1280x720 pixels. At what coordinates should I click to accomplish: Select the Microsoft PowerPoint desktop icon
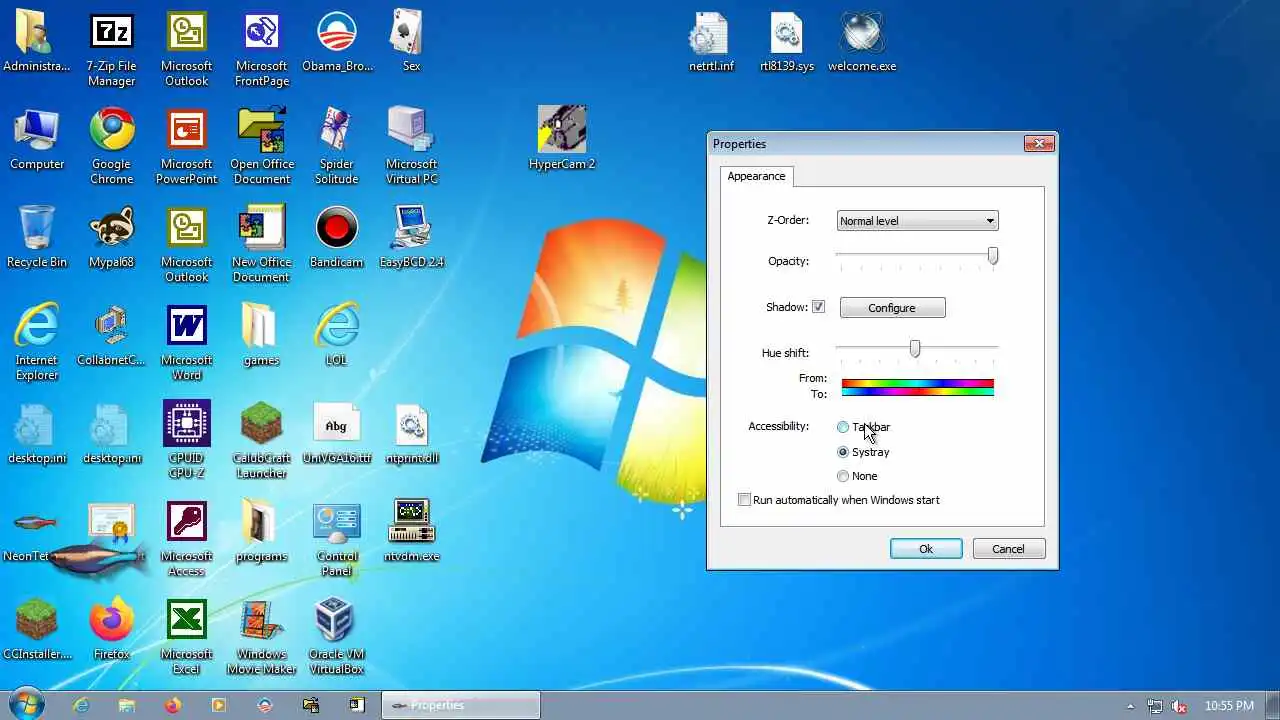[187, 147]
